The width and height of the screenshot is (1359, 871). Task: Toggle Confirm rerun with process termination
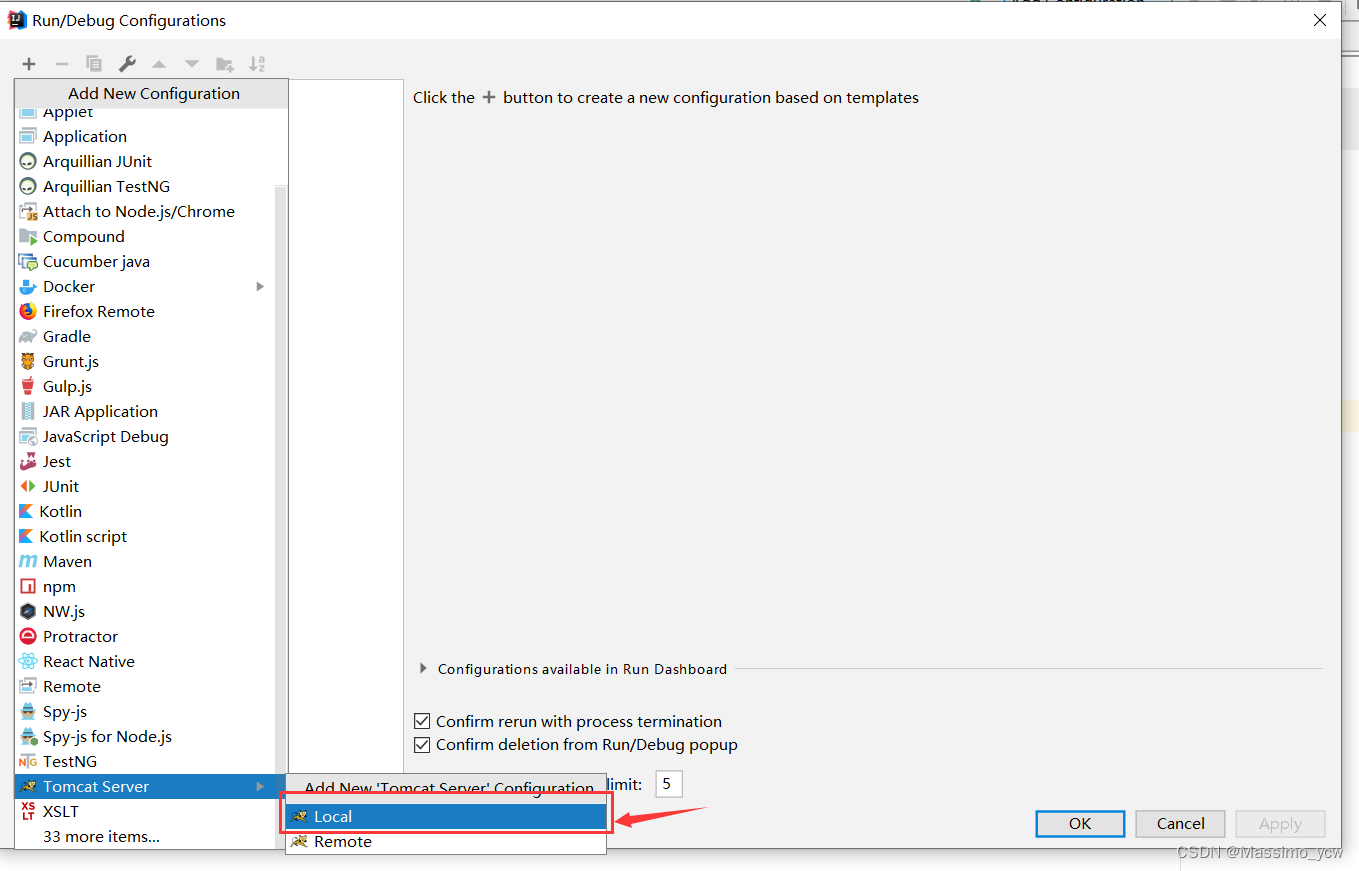[x=422, y=721]
